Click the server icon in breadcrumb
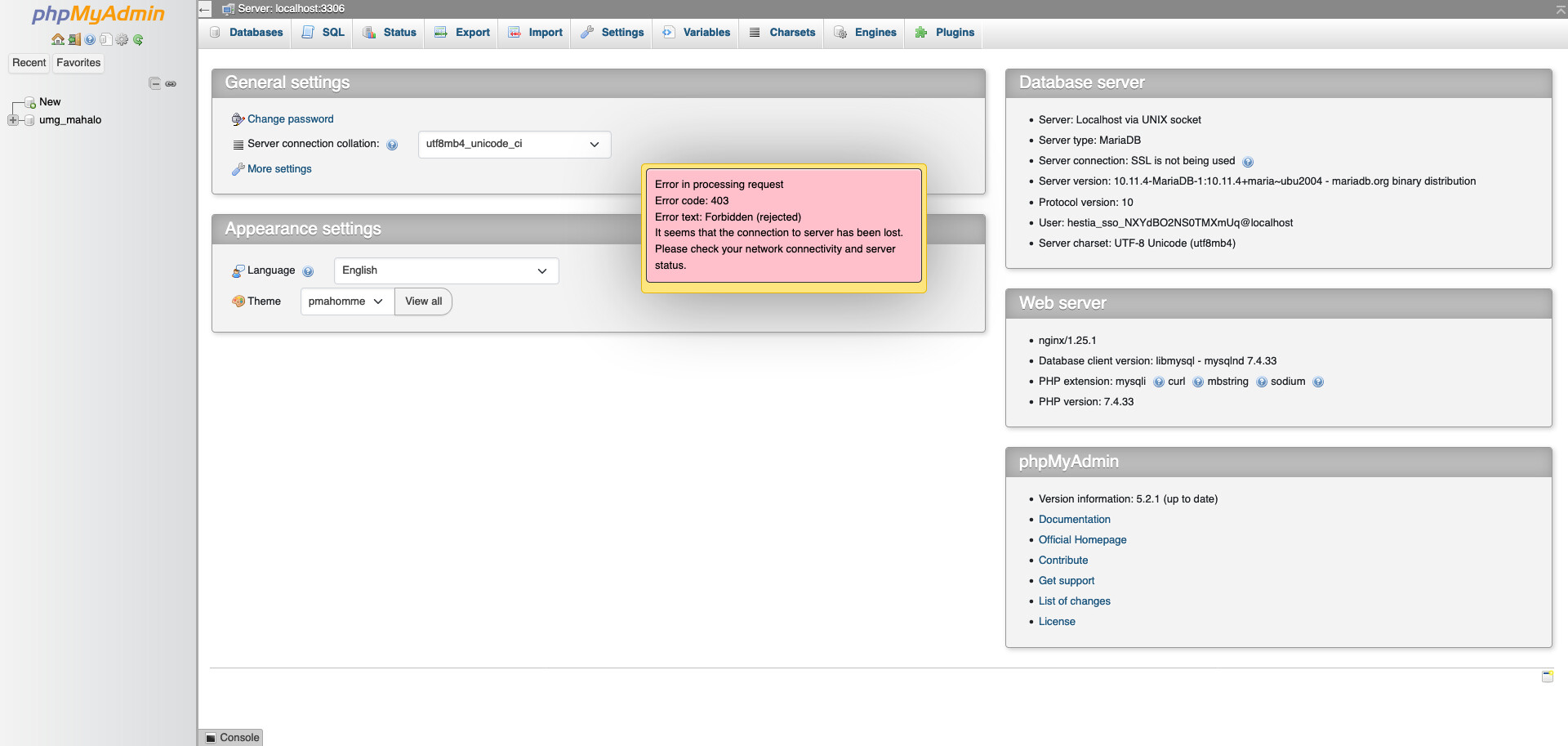 click(x=229, y=9)
